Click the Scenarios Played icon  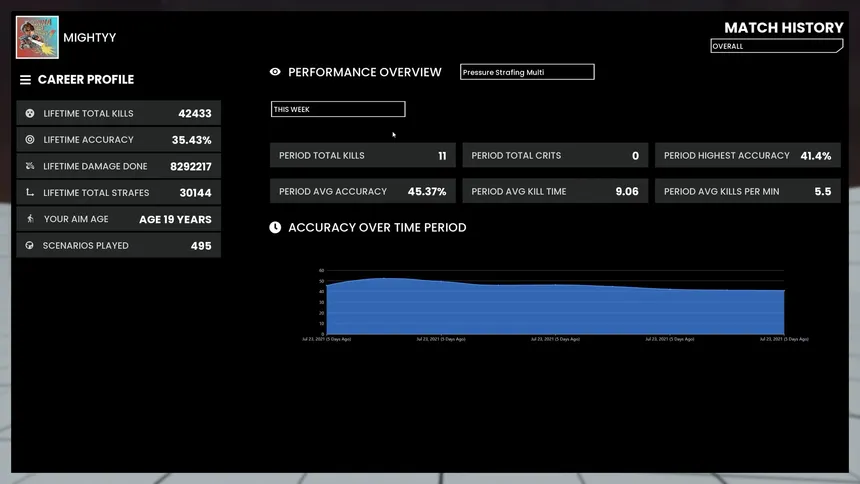30,245
